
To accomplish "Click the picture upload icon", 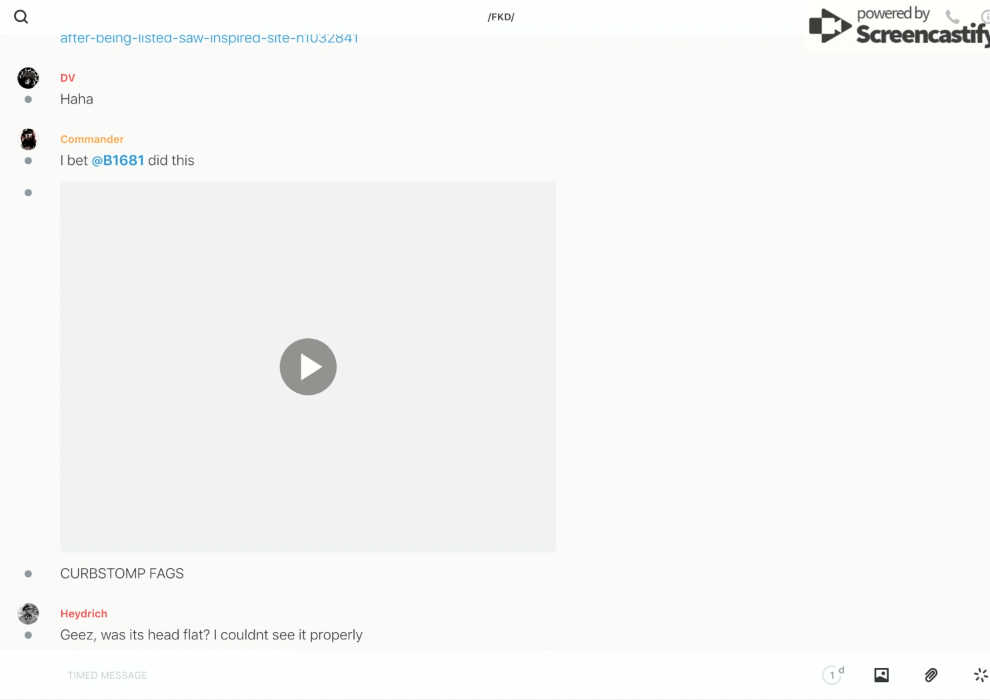I will (881, 675).
